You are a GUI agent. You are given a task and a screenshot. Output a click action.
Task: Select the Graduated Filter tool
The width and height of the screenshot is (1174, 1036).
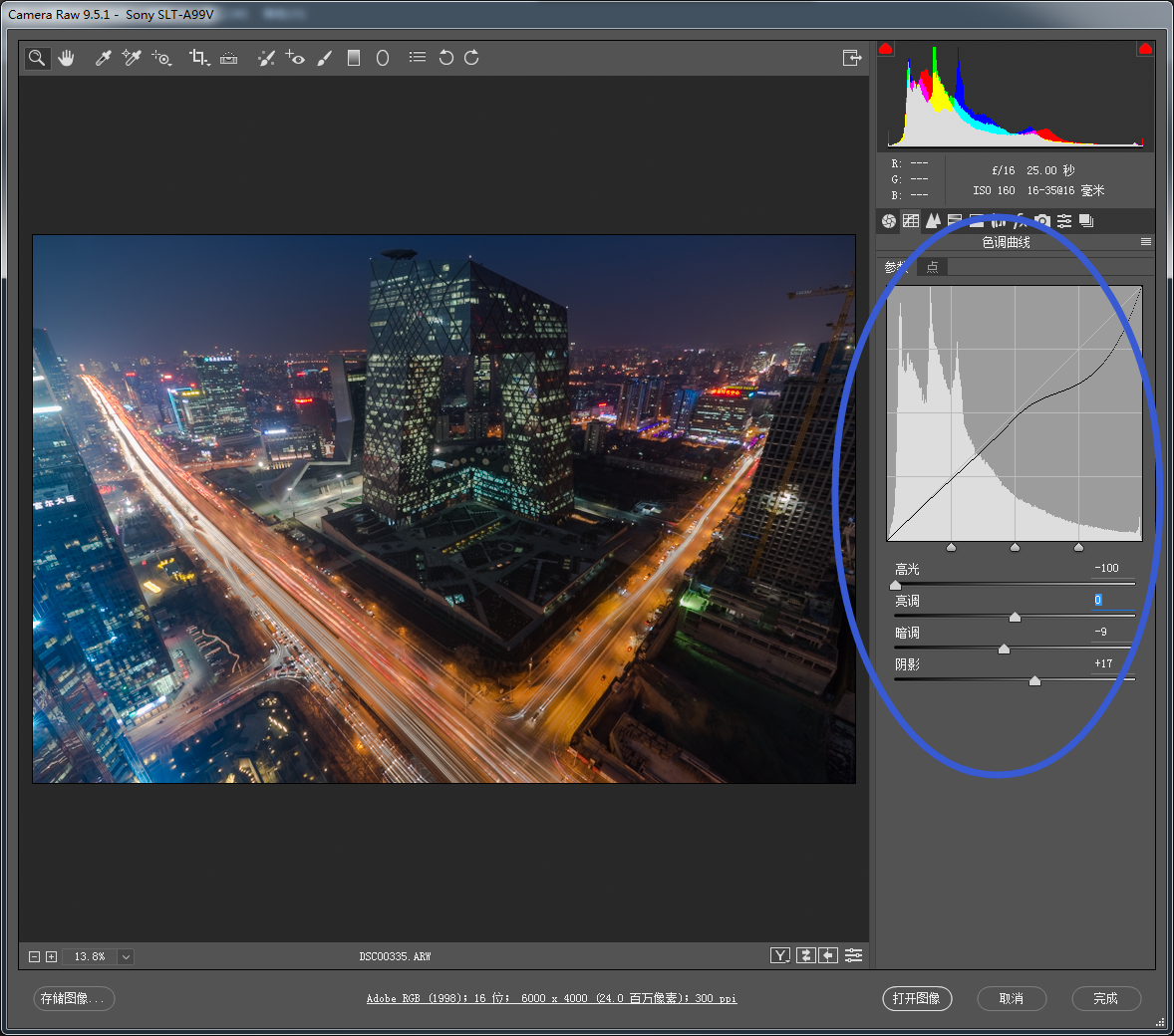(353, 58)
